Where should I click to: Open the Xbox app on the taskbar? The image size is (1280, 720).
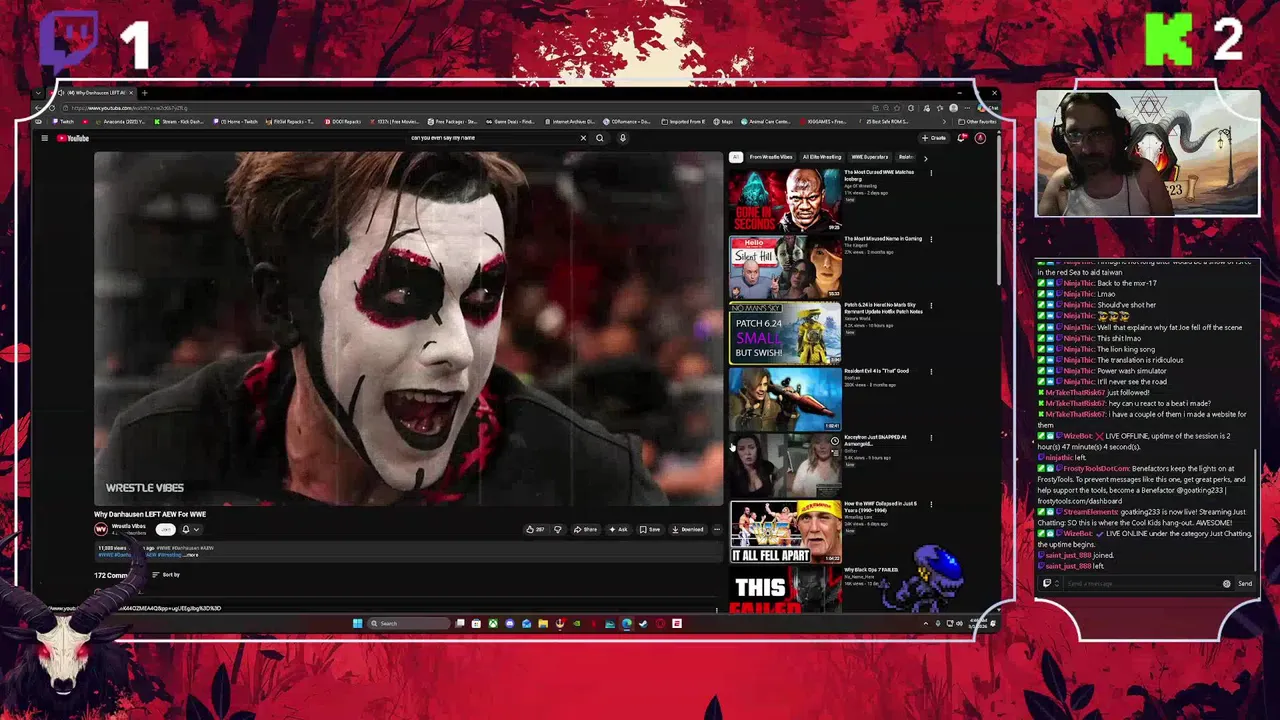pos(493,623)
